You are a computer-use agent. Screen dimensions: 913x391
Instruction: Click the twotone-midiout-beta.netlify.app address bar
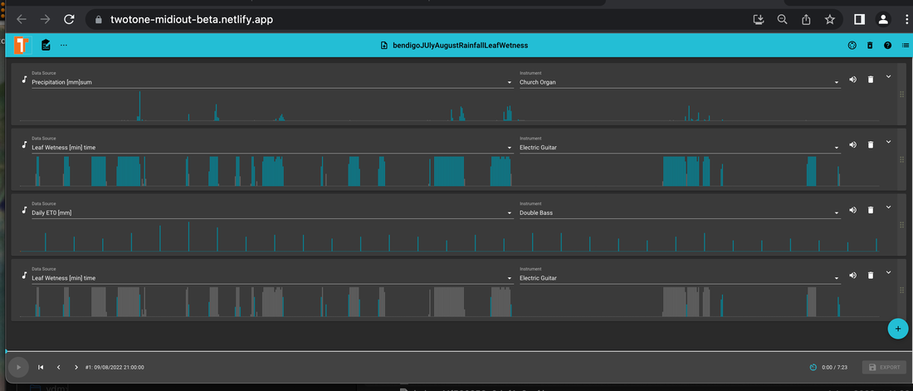192,19
